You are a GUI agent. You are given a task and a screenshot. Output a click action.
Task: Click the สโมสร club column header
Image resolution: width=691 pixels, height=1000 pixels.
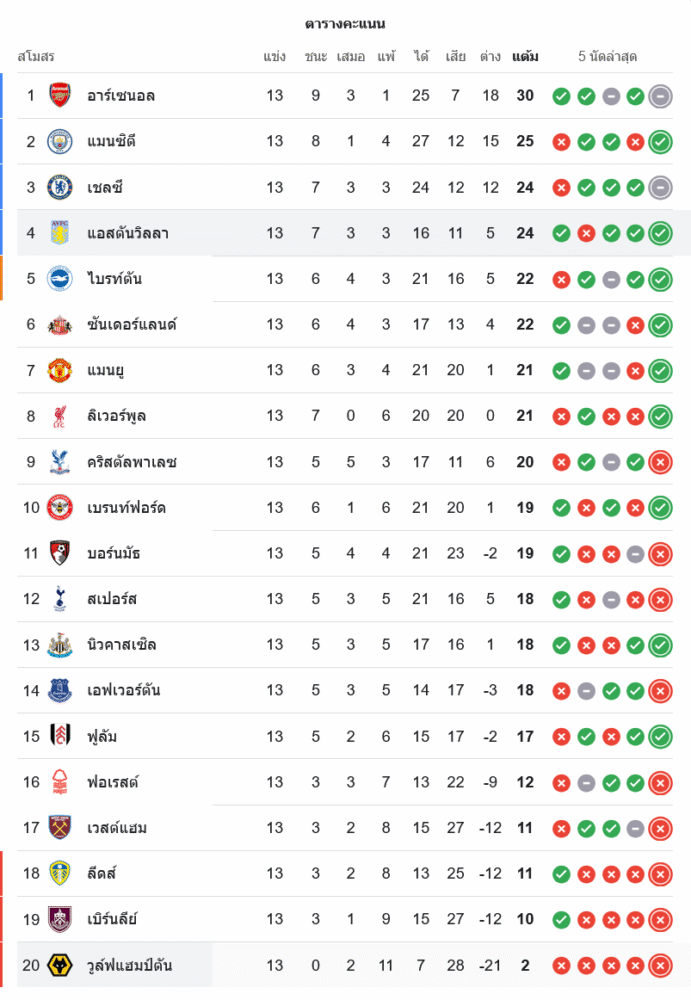click(x=36, y=57)
